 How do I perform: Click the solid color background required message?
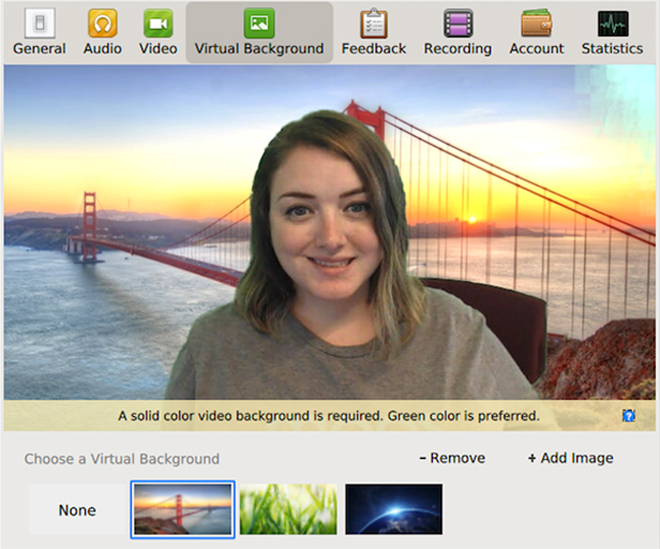(329, 416)
